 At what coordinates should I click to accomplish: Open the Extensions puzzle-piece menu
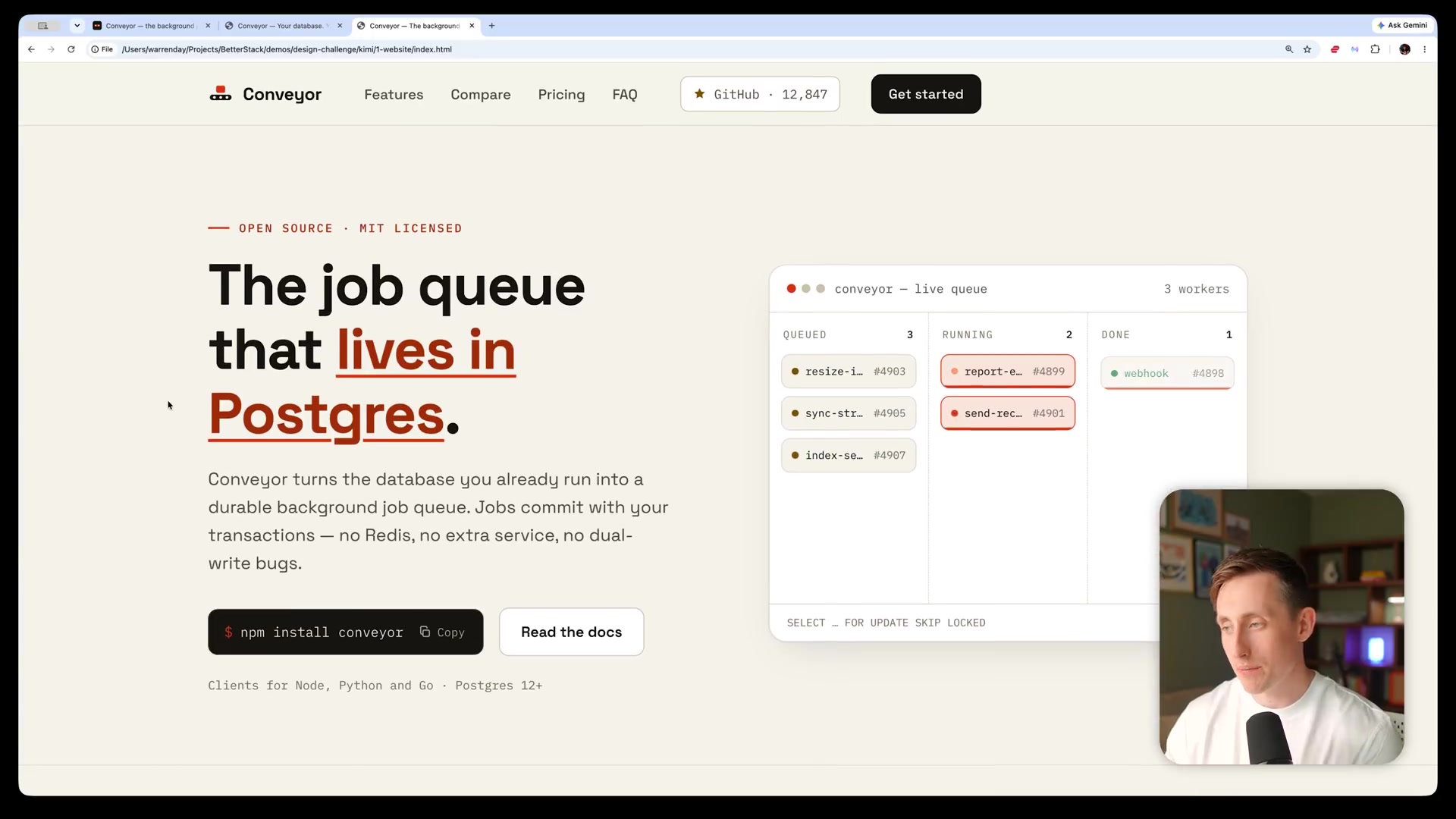(x=1375, y=49)
